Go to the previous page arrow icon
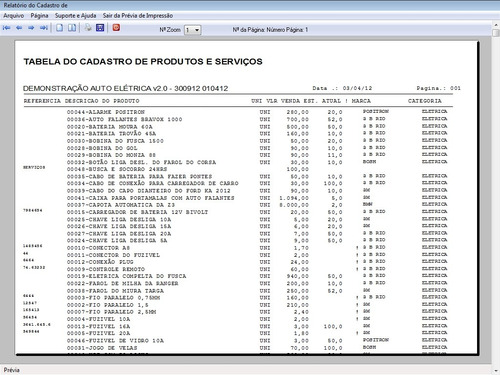 click(19, 28)
